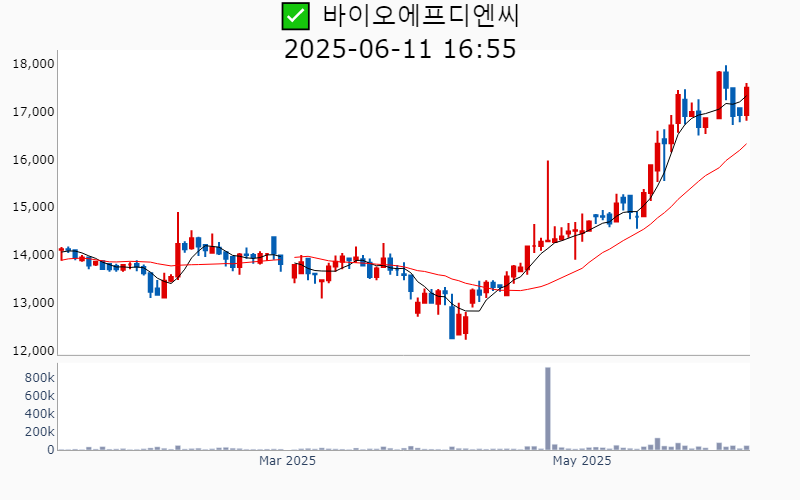Click the 800k volume axis label
The width and height of the screenshot is (800, 500).
39,378
